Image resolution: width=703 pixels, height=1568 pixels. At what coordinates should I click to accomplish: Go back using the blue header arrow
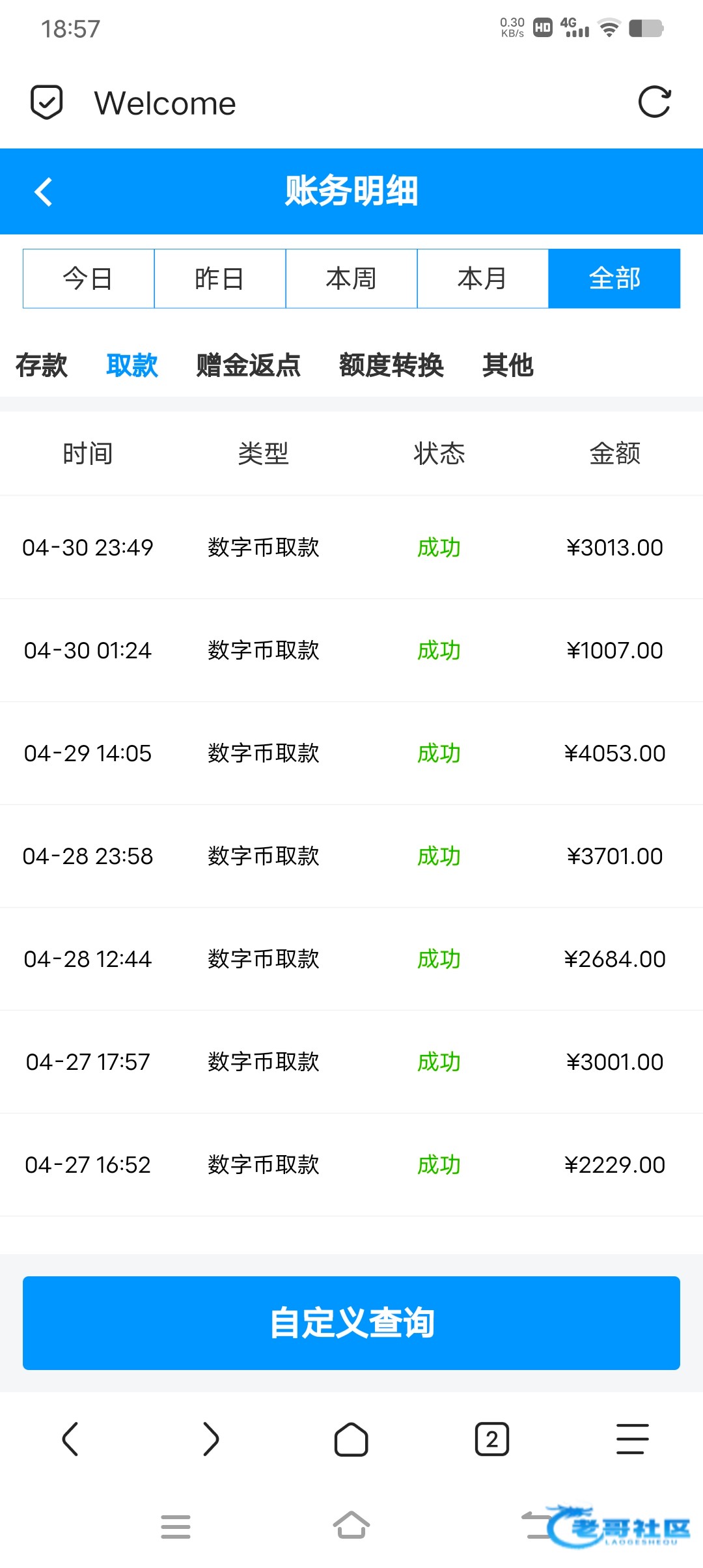tap(44, 192)
